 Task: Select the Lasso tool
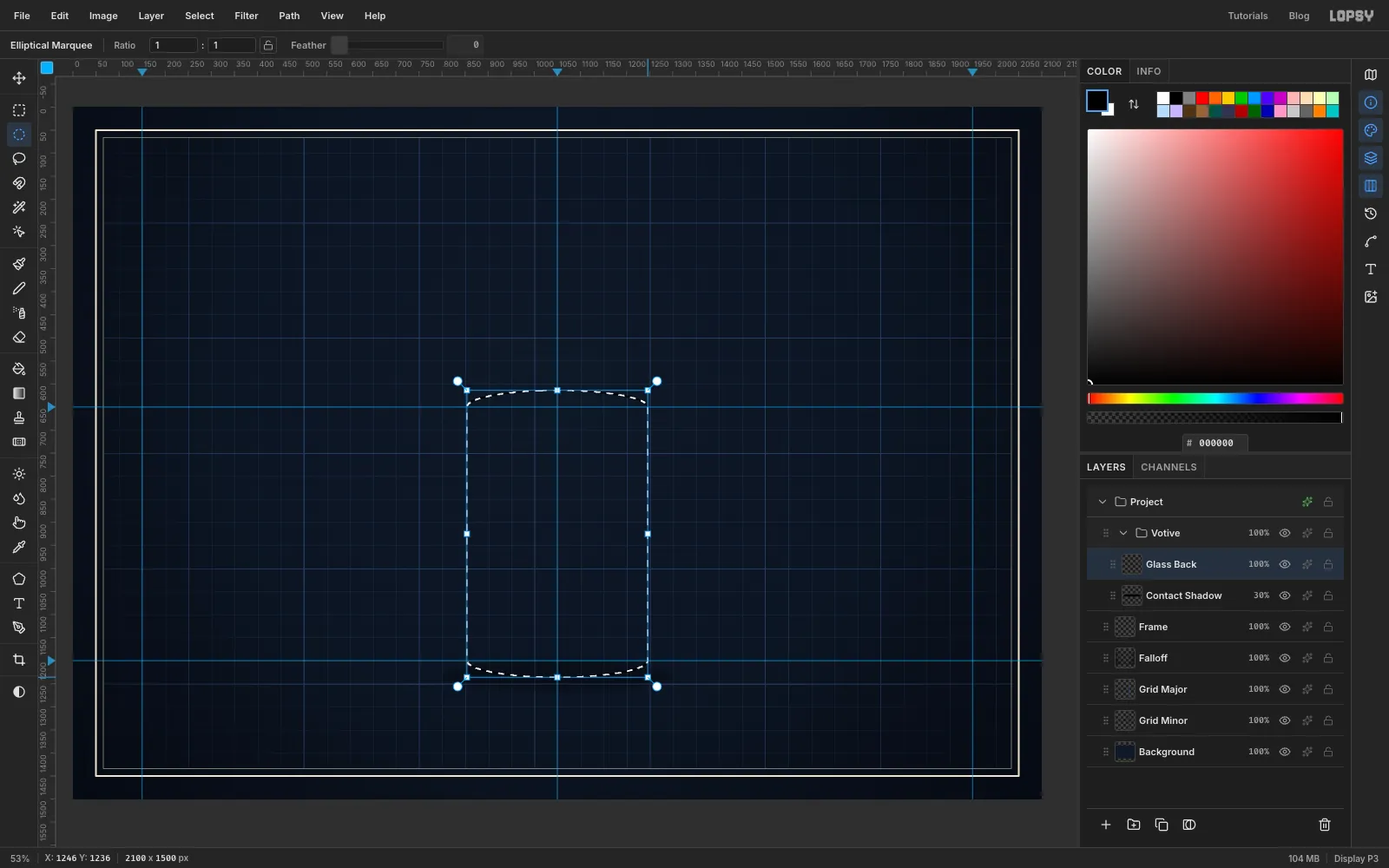19,159
